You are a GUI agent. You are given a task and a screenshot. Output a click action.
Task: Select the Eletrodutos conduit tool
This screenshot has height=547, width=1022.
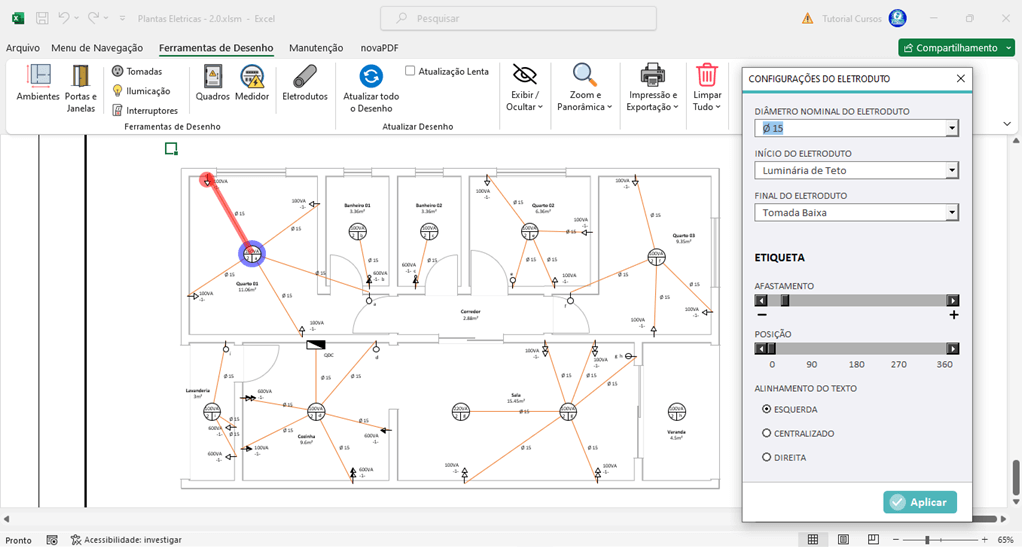tap(304, 83)
